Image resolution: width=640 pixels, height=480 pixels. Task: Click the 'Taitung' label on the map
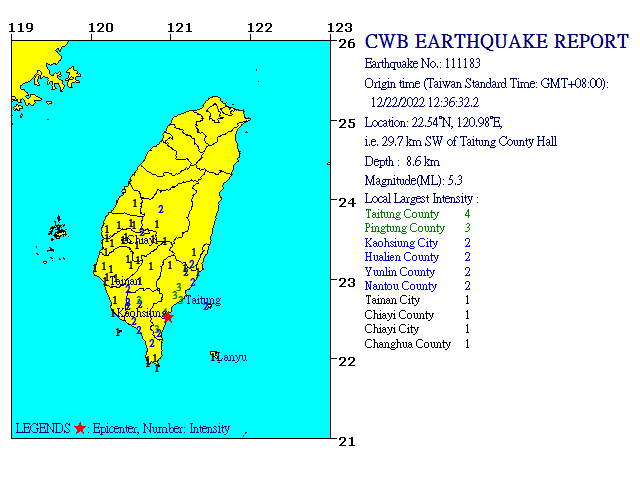click(203, 301)
